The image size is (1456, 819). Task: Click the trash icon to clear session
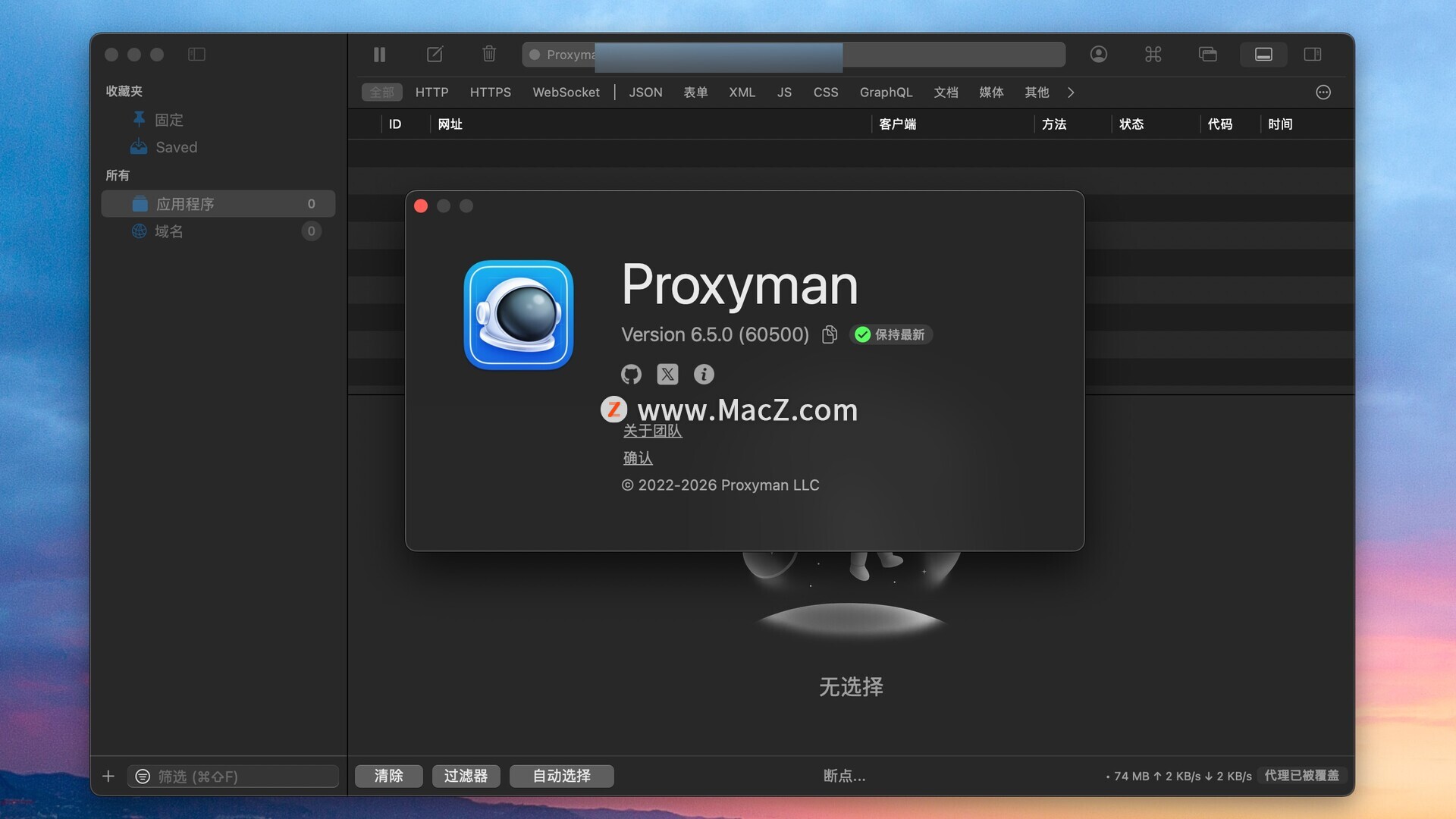point(489,55)
